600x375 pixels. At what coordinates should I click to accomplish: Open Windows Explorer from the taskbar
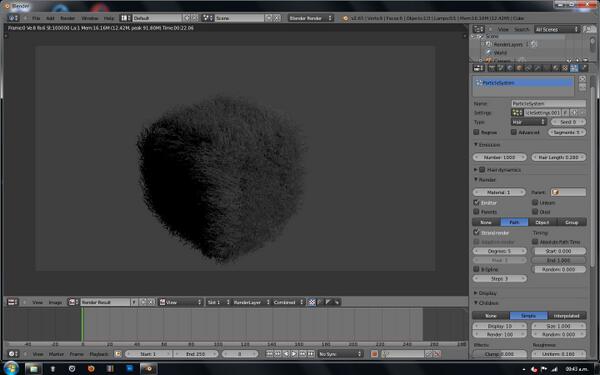(x=34, y=368)
